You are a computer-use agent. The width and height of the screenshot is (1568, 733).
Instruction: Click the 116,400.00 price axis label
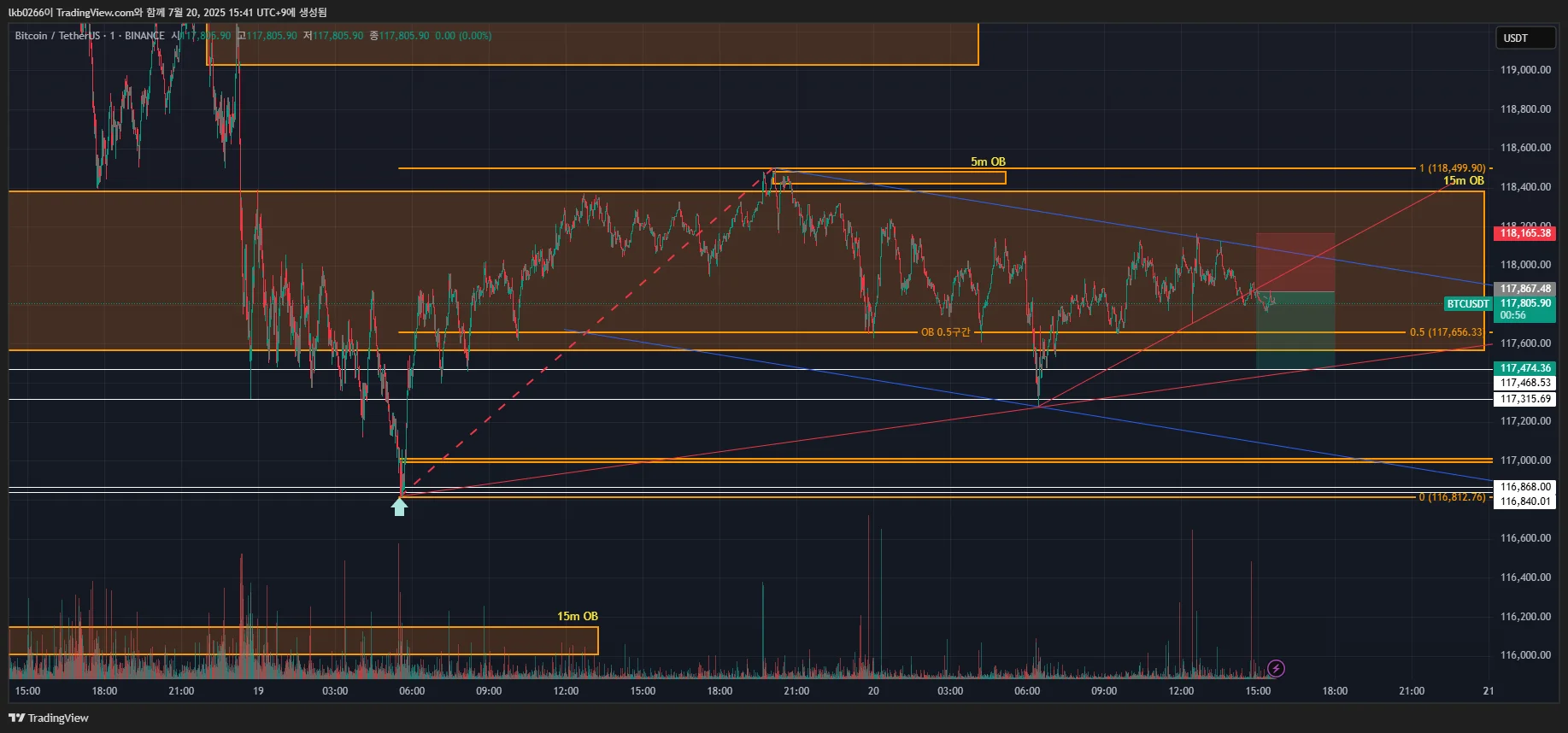click(1525, 578)
